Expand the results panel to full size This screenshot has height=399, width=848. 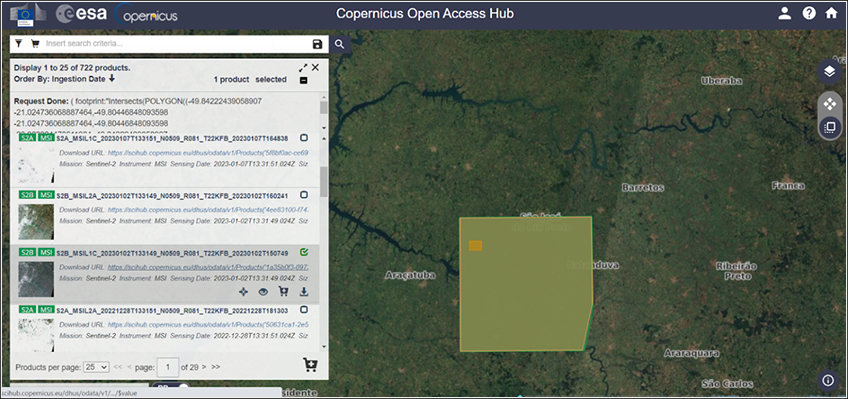point(303,68)
